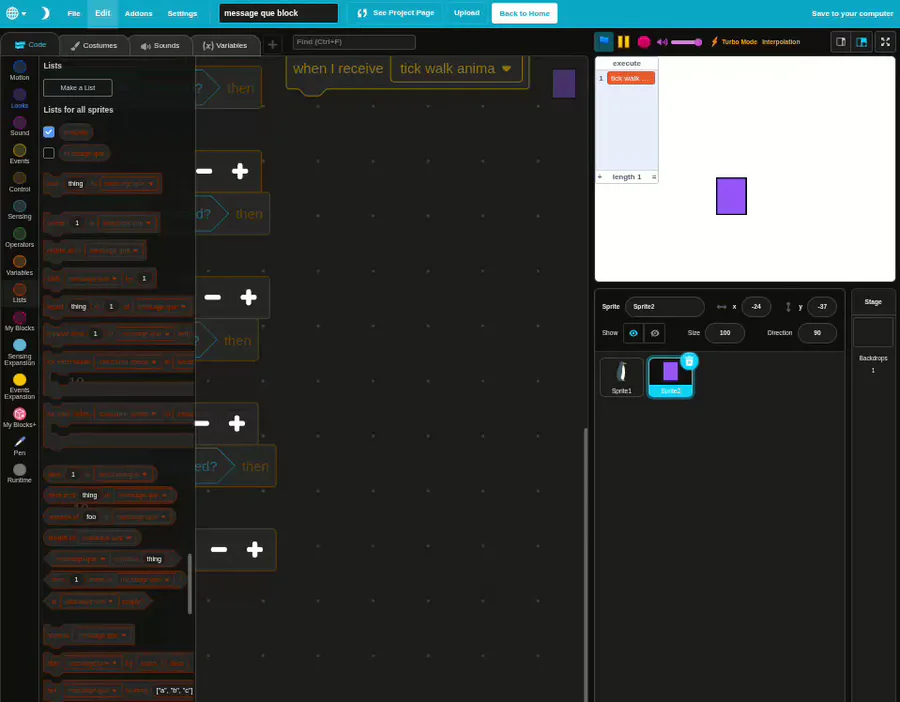900x702 pixels.
Task: Open list dropdown in shift by block
Action: [92, 278]
